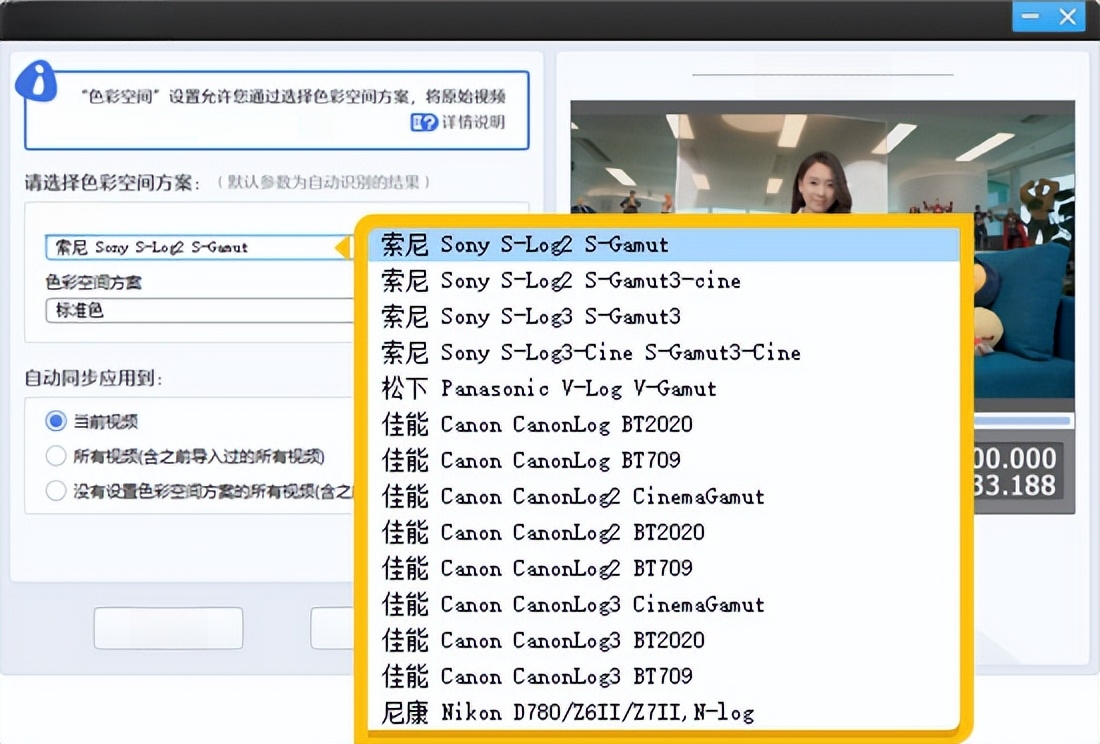Choose 索尼 Sony S-Log2 S-Gamut3-cine from the list
Image resolution: width=1100 pixels, height=744 pixels.
tap(664, 280)
